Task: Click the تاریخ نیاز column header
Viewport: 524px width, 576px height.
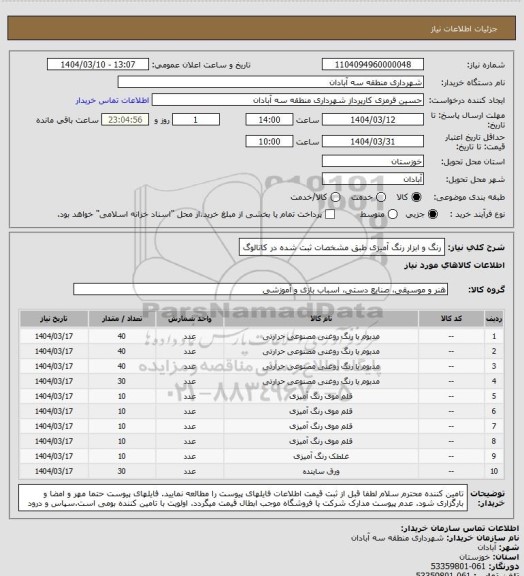Action: click(54, 319)
